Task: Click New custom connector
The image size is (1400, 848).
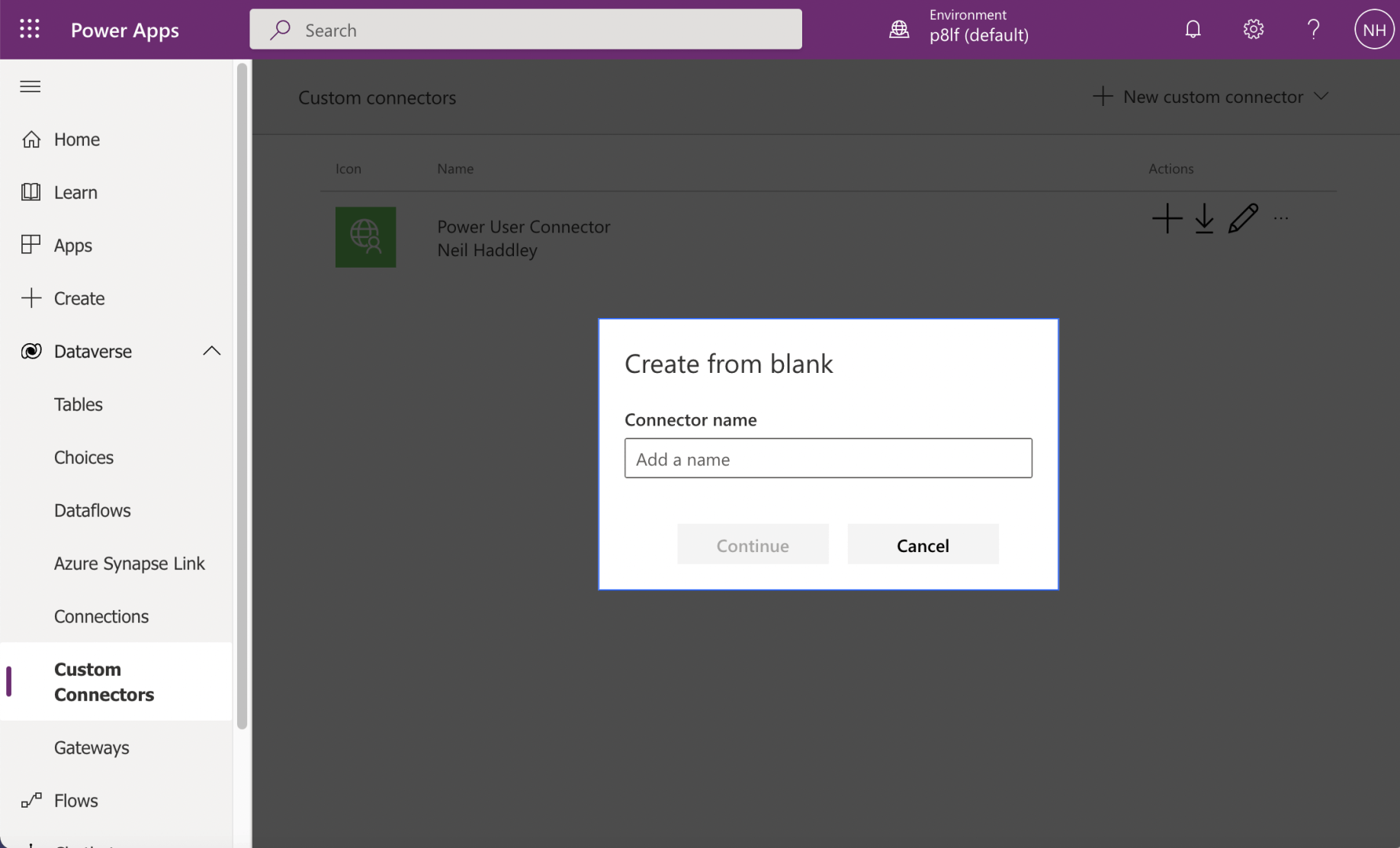Action: tap(1212, 96)
